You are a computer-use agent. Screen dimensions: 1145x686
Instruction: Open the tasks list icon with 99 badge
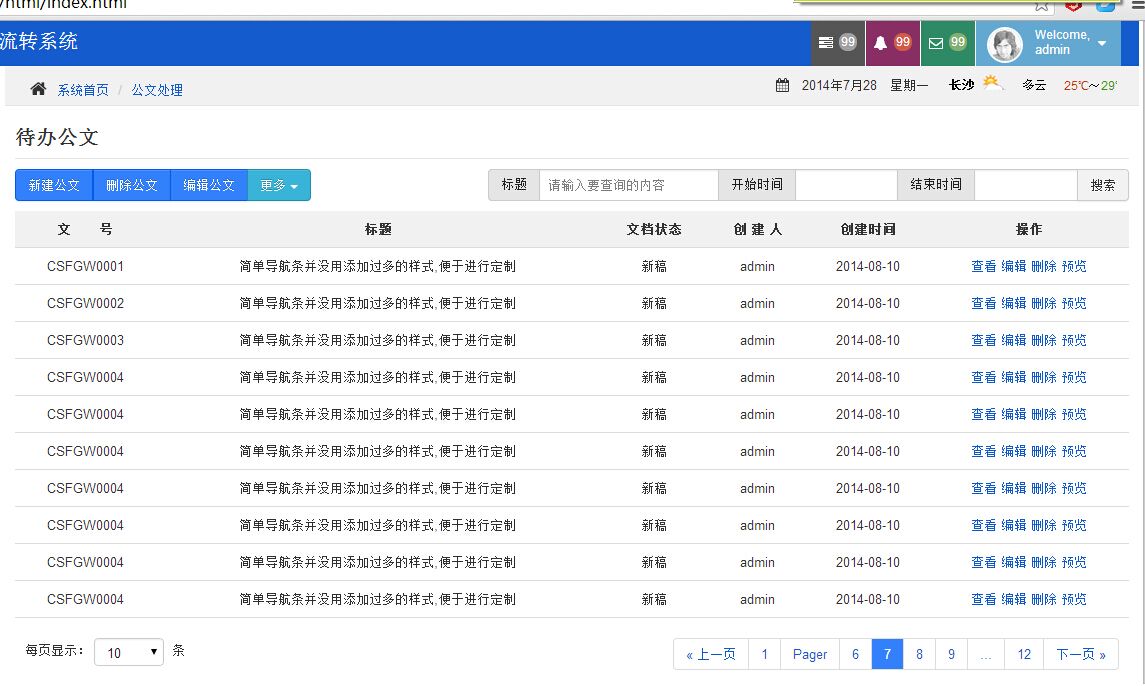[837, 43]
